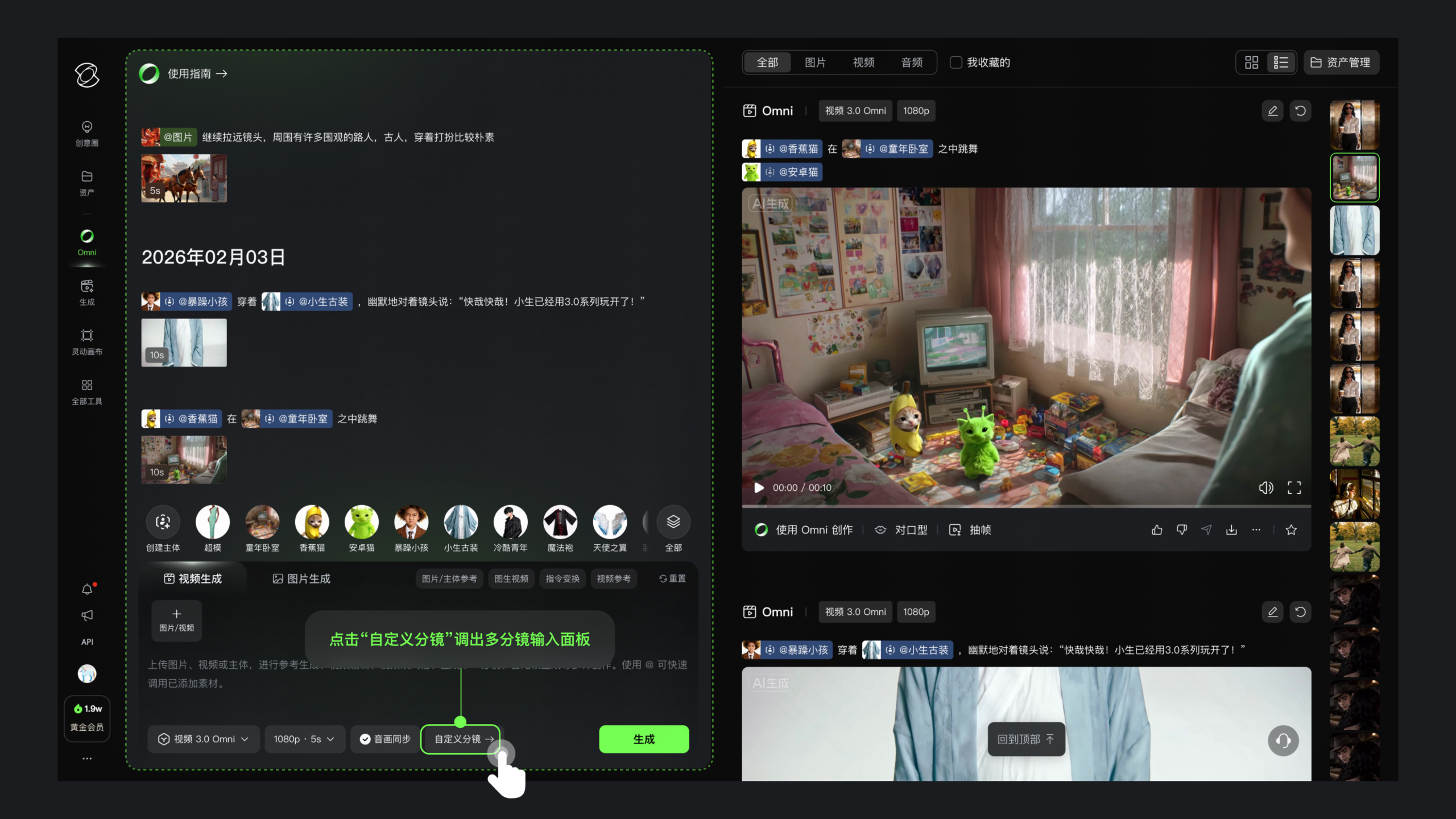Check the 我收藏的 checkbox
The height and width of the screenshot is (819, 1456).
click(956, 63)
